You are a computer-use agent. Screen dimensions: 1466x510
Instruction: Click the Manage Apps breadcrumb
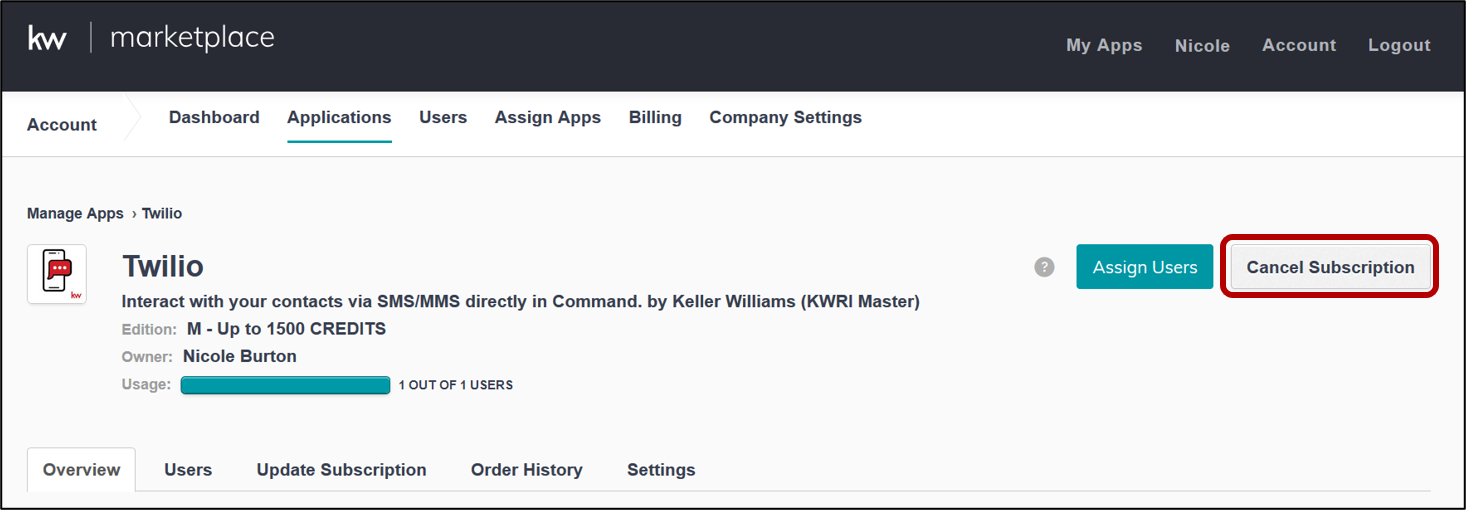[x=75, y=213]
